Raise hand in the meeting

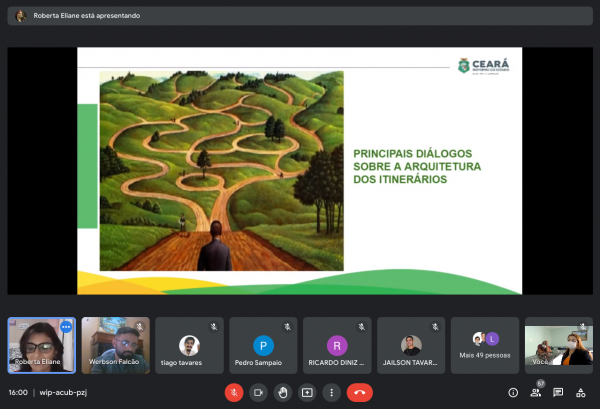tap(283, 393)
